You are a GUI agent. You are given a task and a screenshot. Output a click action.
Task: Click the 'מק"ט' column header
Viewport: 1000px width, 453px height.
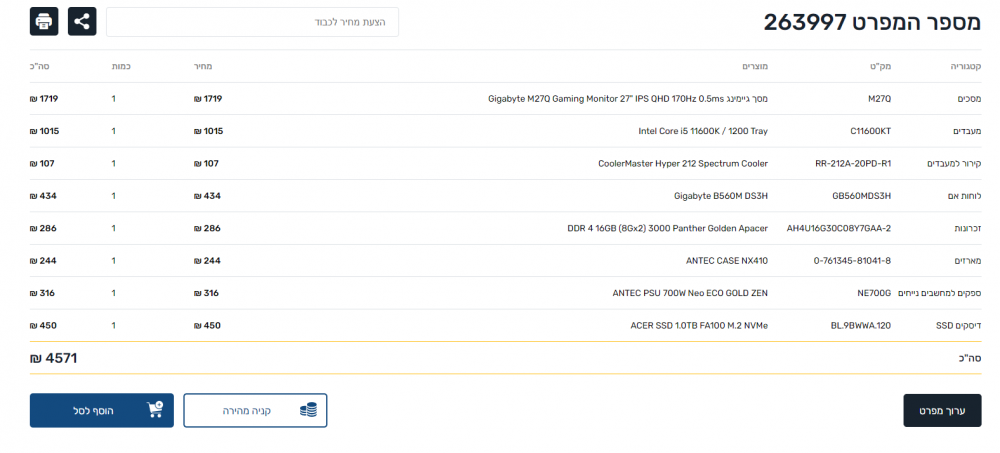pos(883,66)
